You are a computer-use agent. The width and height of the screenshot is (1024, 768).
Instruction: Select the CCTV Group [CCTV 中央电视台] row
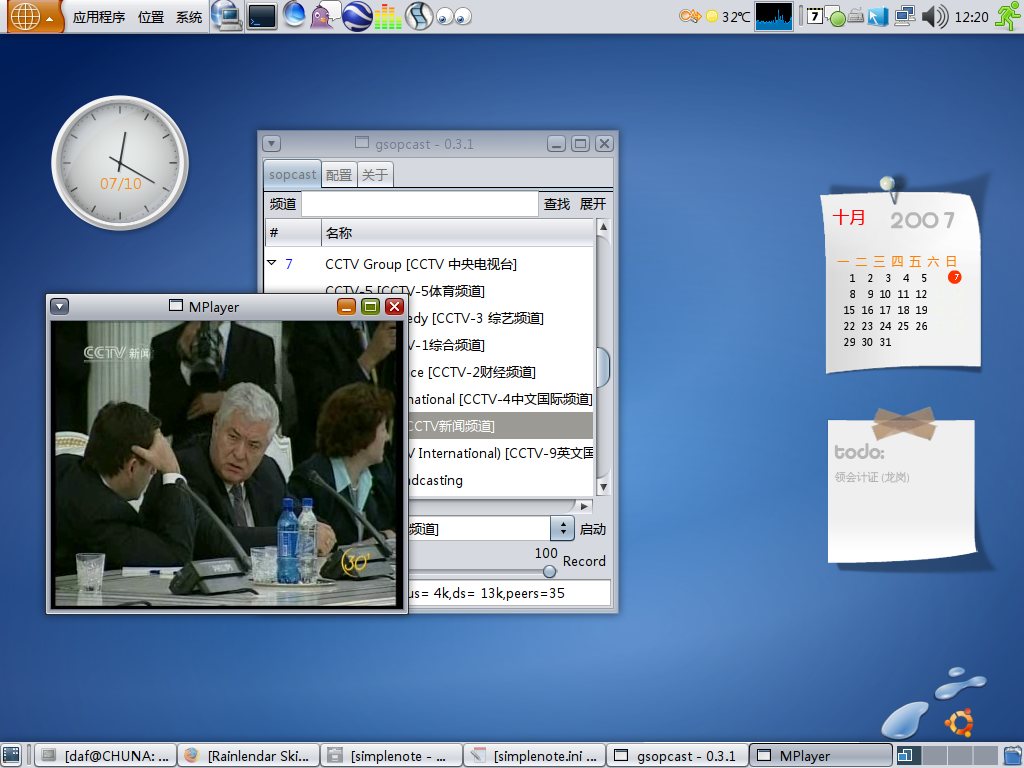pos(429,264)
